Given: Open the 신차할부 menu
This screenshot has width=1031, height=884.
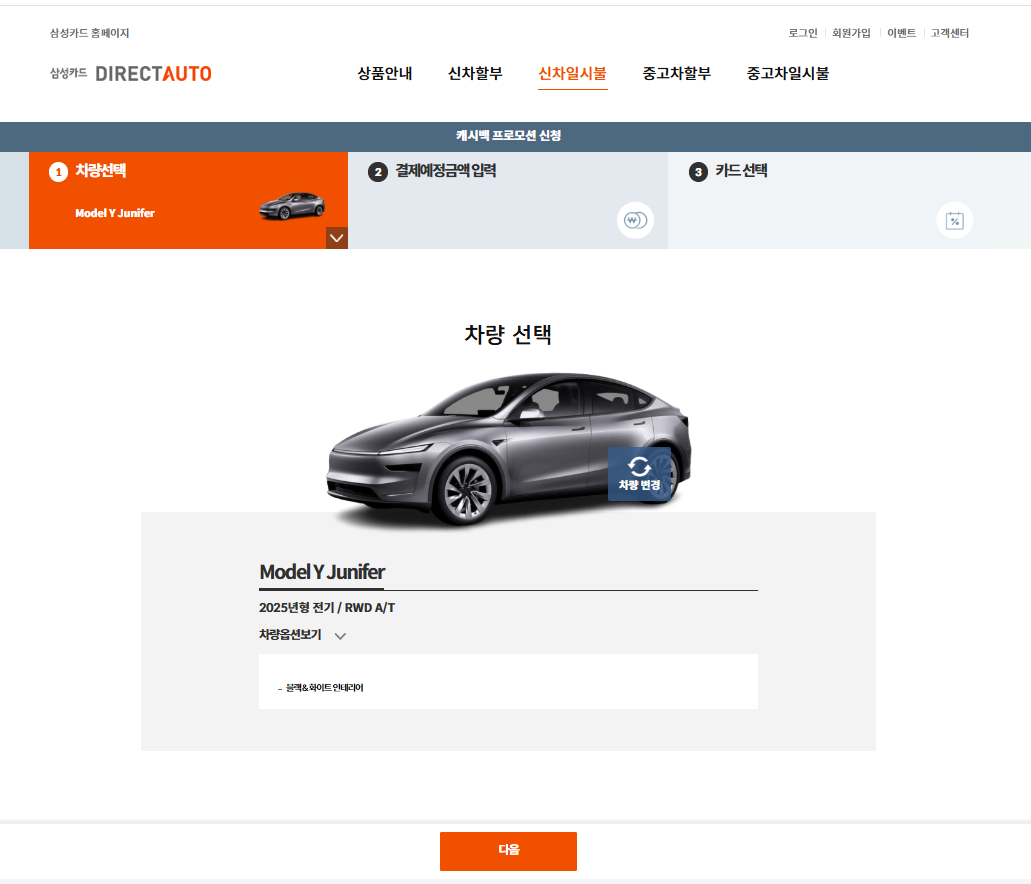Looking at the screenshot, I should click(x=475, y=74).
